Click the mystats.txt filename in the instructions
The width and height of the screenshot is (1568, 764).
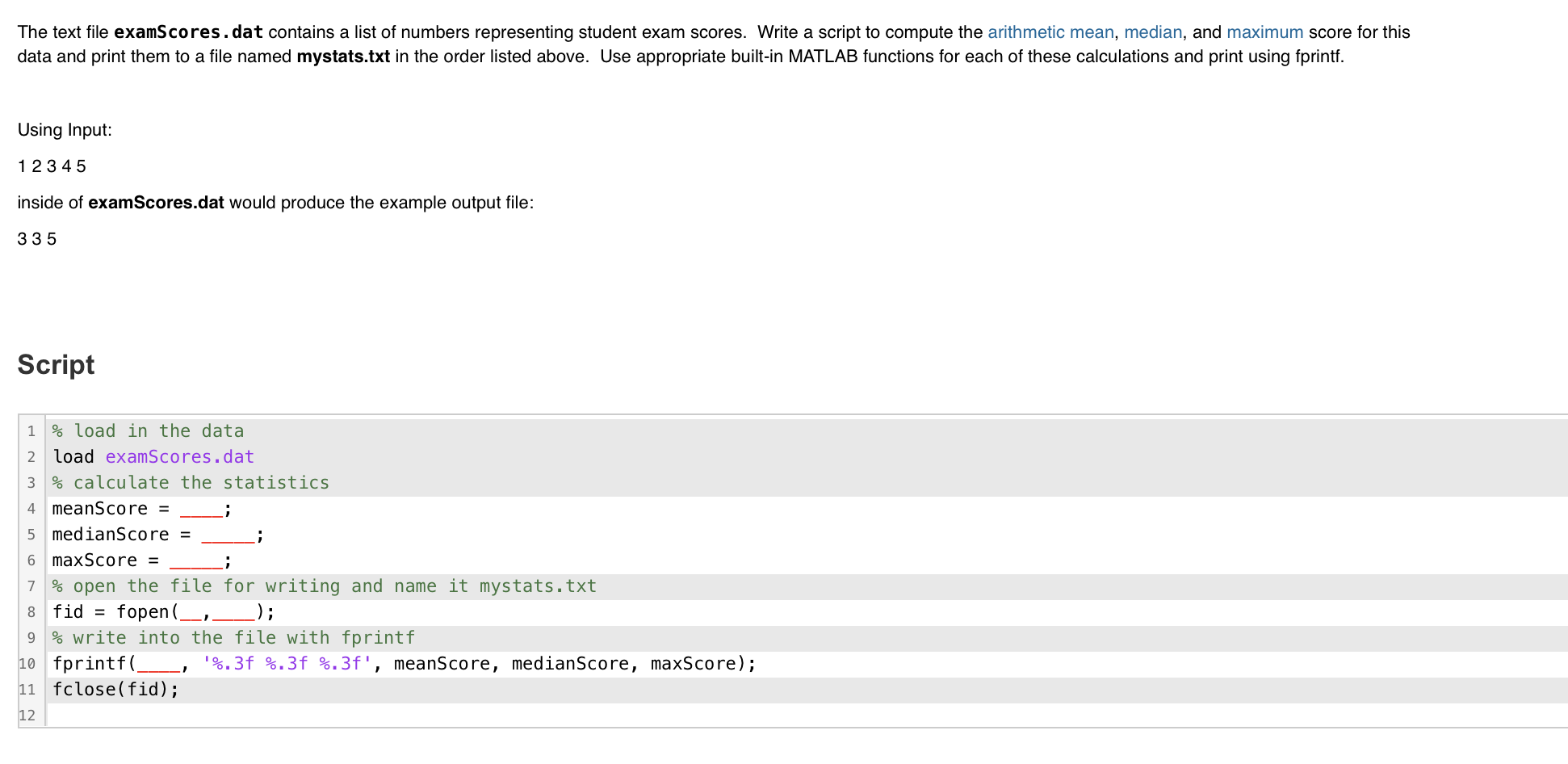click(x=343, y=57)
